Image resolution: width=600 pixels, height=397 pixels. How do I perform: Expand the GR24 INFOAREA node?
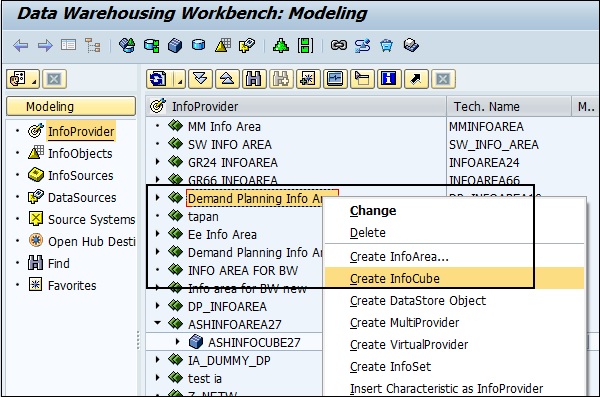click(157, 162)
